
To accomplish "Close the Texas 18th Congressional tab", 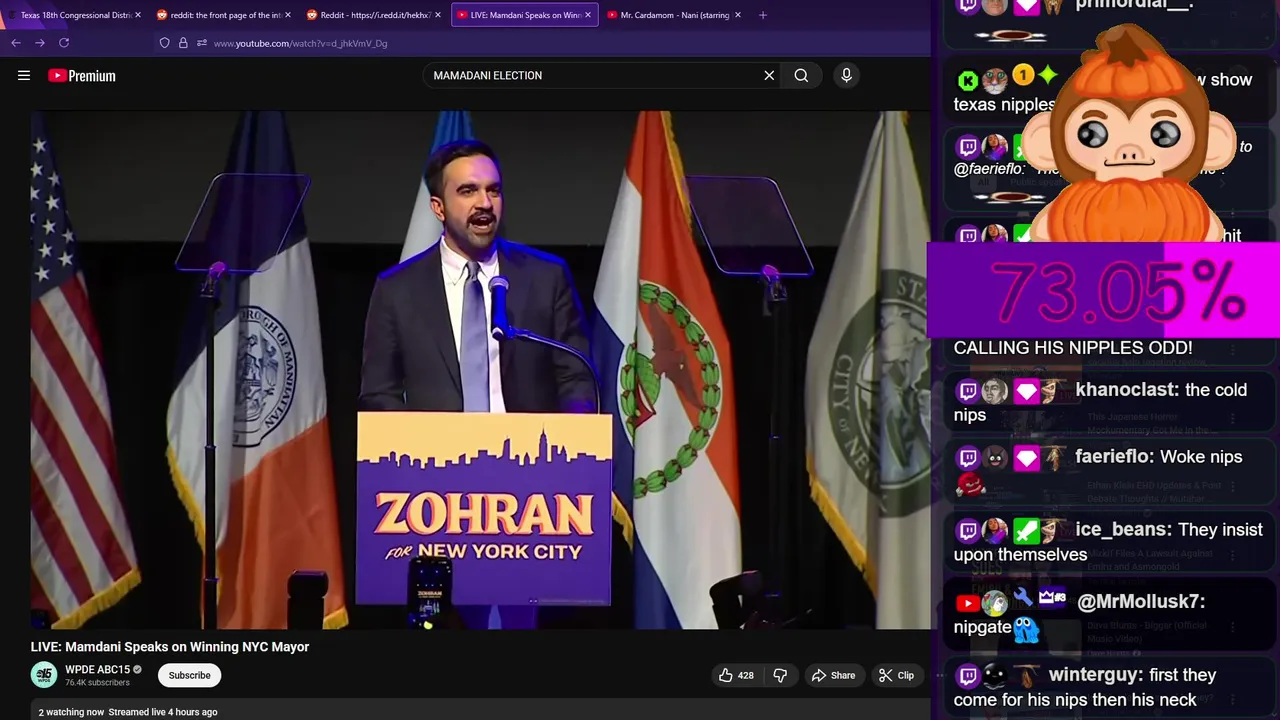I will coord(137,15).
